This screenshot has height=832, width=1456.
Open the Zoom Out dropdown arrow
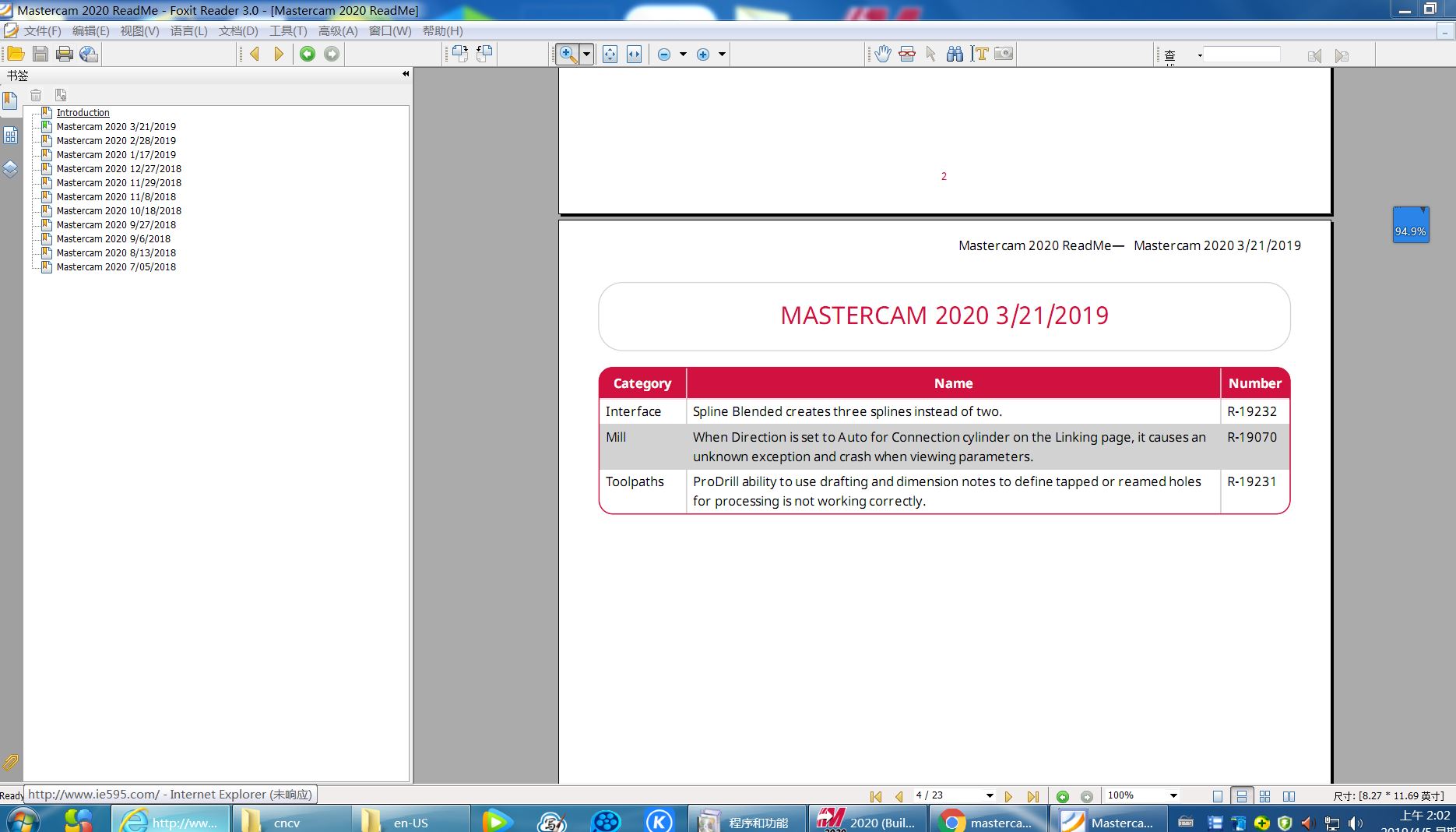click(683, 55)
